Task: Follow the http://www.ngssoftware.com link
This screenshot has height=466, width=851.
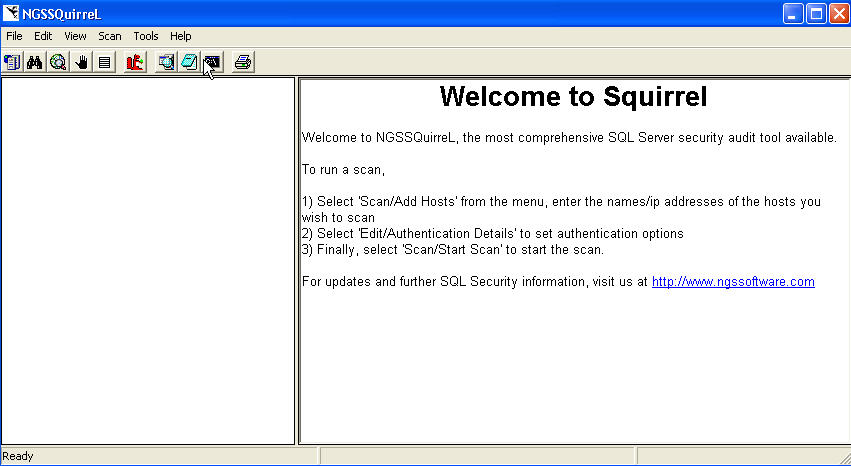Action: click(733, 282)
